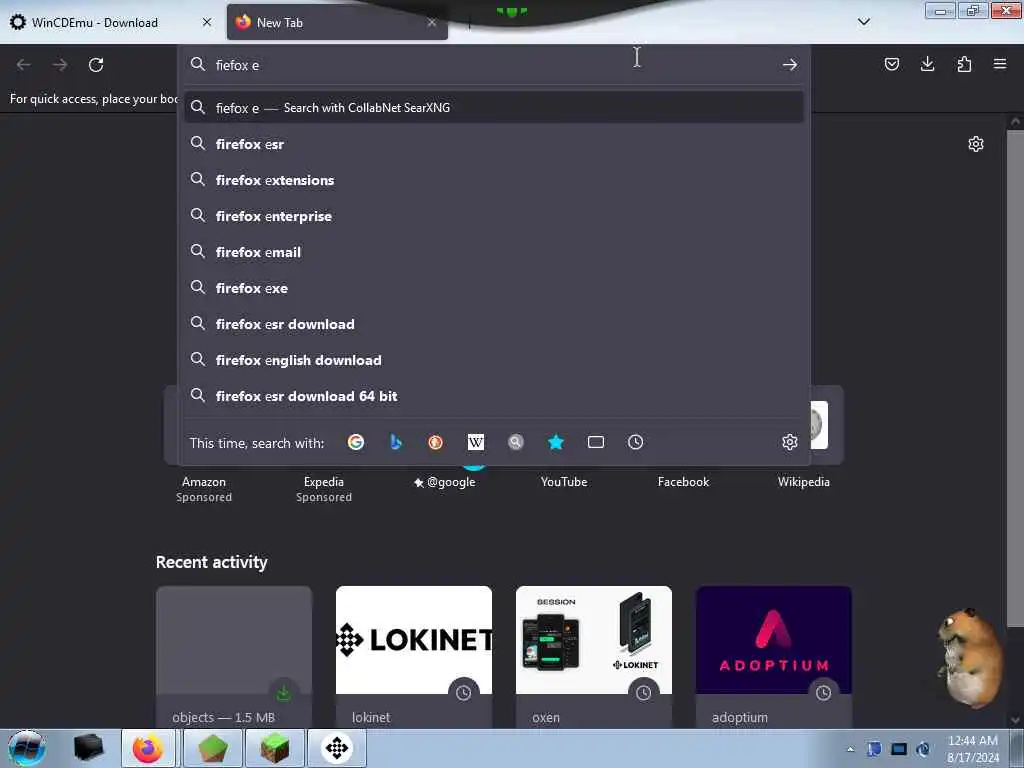Open the Extensions puzzle icon
The width and height of the screenshot is (1024, 768).
(x=964, y=64)
